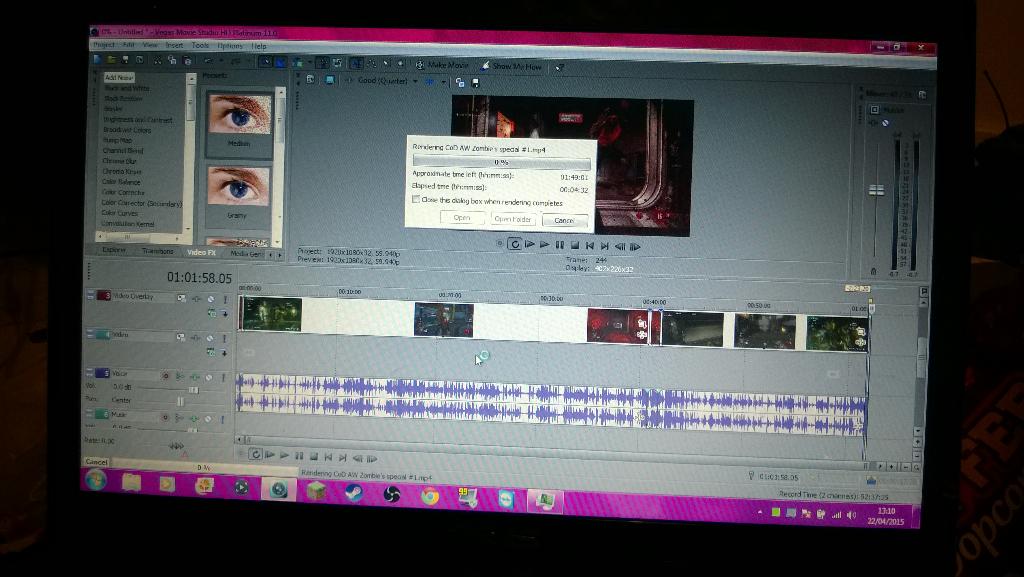Open Steam from the taskbar
Image resolution: width=1024 pixels, height=577 pixels.
(x=355, y=492)
